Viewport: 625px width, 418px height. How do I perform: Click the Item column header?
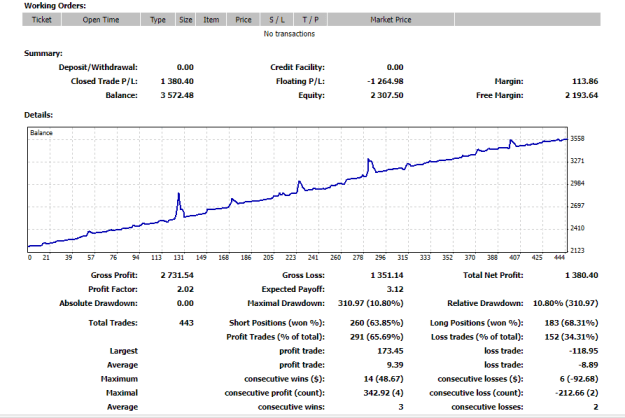(x=211, y=20)
